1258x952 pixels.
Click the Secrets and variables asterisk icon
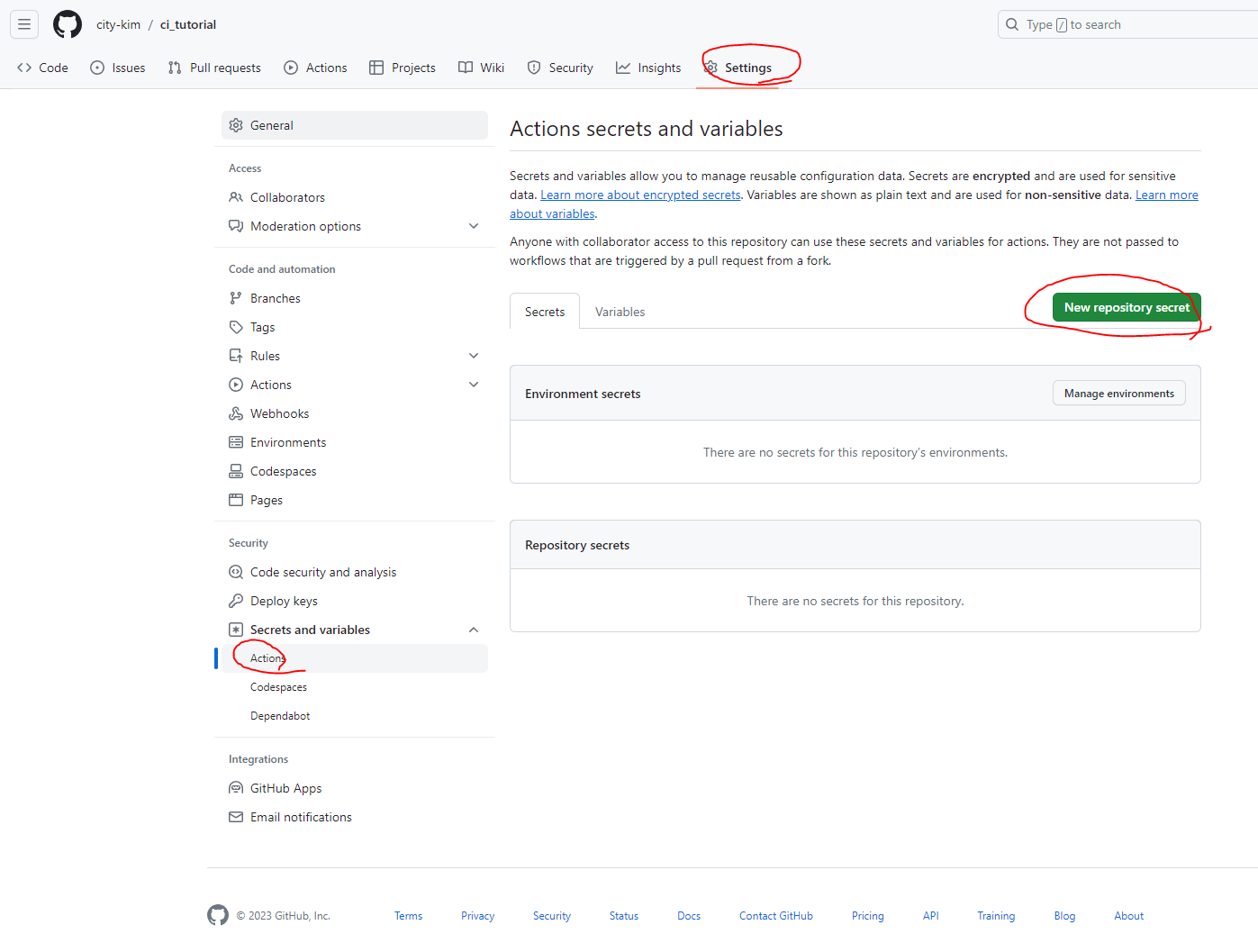coord(236,630)
